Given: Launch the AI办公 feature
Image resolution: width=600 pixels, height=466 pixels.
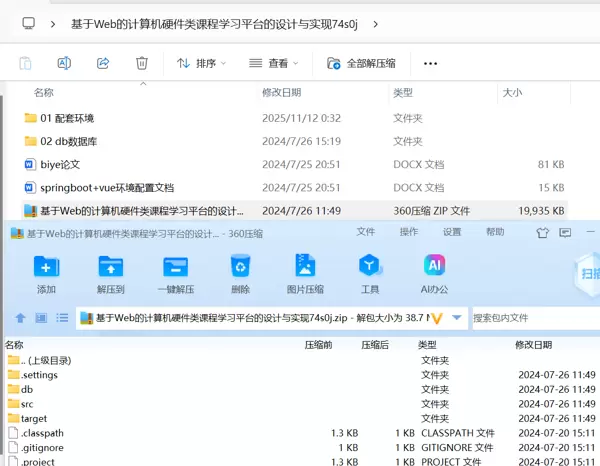Looking at the screenshot, I should [435, 272].
